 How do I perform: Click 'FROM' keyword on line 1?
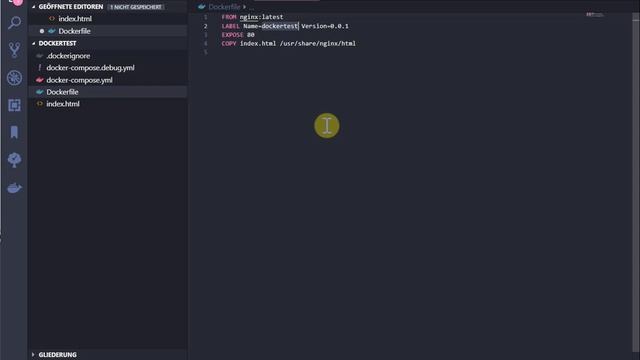229,17
